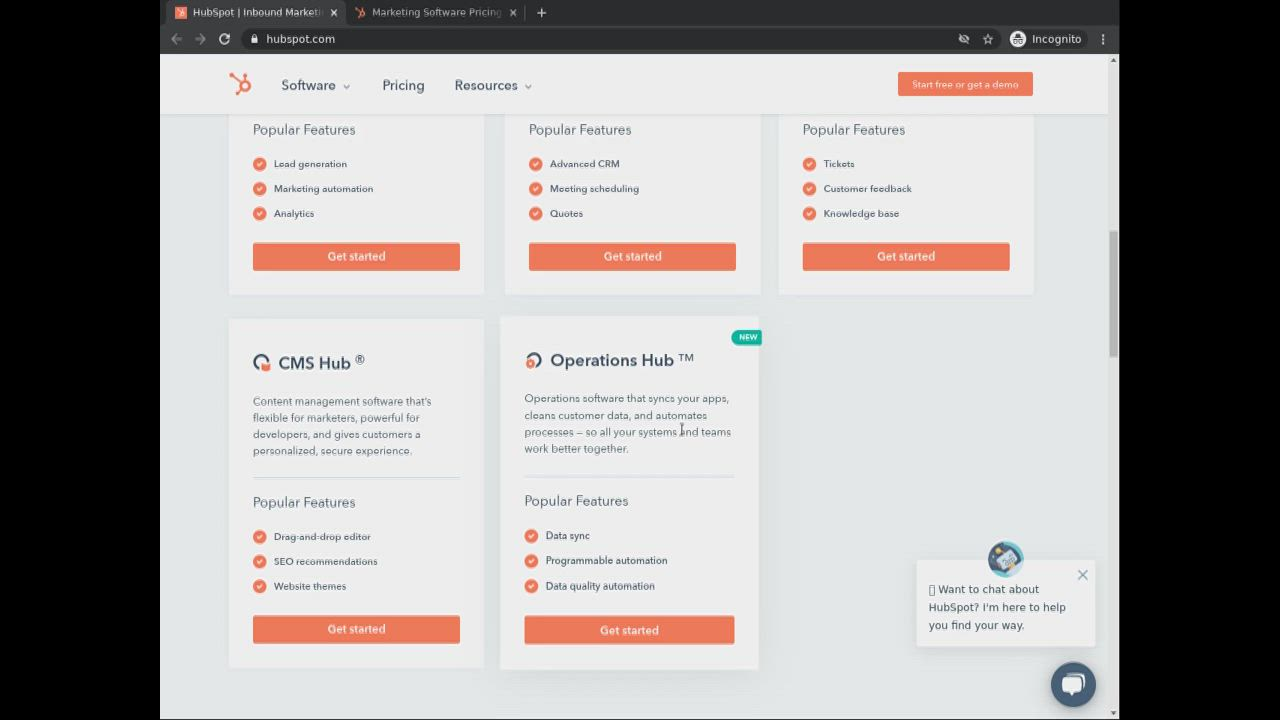
Task: Click the third-party cookies blocked eye icon
Action: pos(964,39)
